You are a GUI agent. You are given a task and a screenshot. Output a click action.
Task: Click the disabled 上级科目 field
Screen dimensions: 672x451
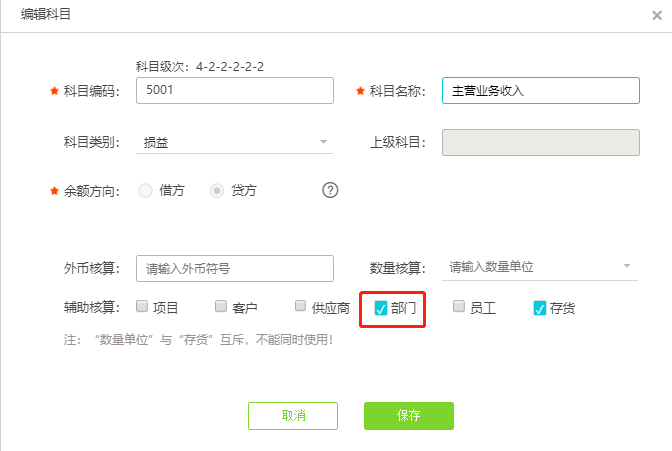pos(540,142)
